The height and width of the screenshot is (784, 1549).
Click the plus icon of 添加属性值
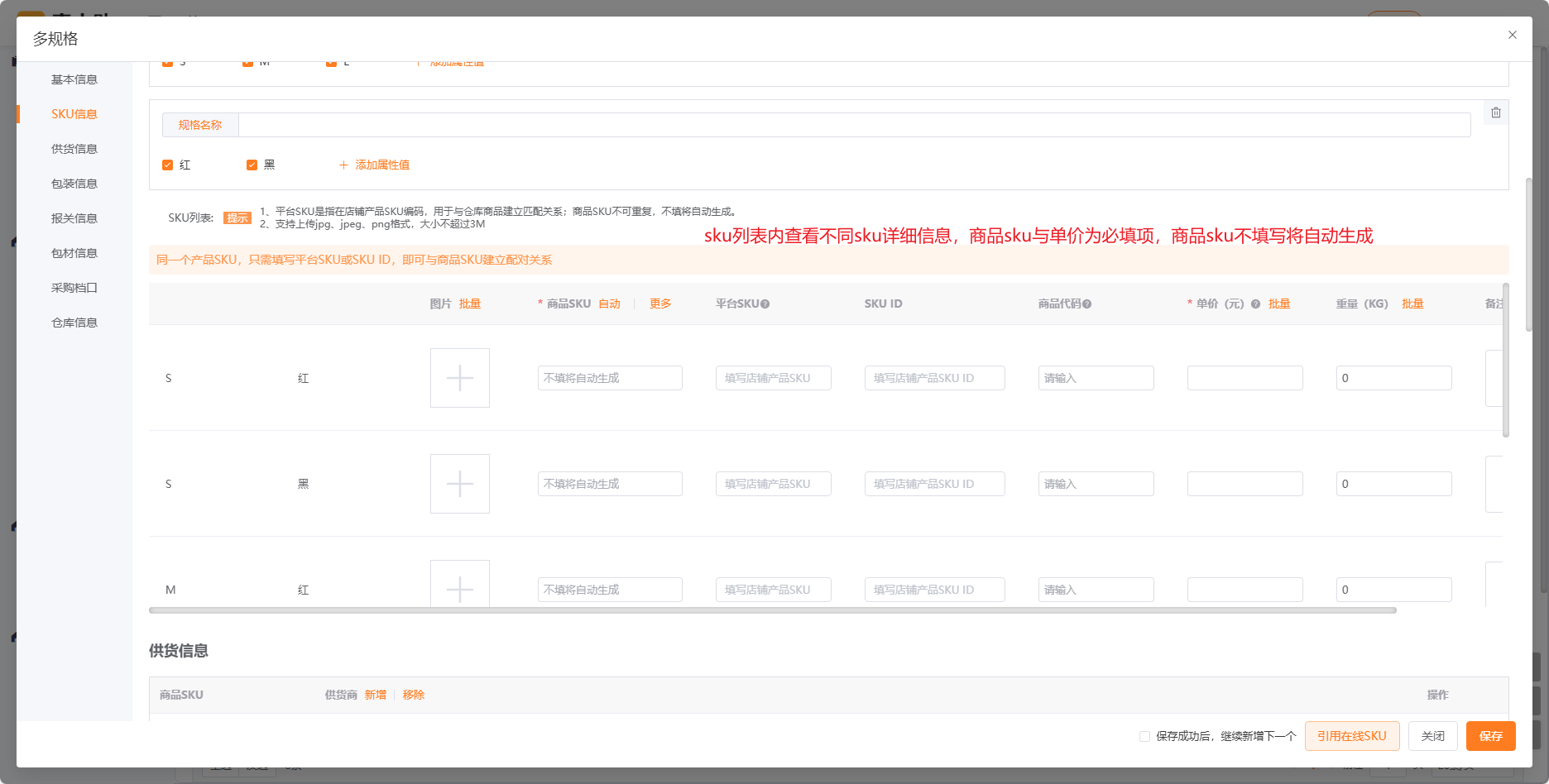[x=343, y=165]
